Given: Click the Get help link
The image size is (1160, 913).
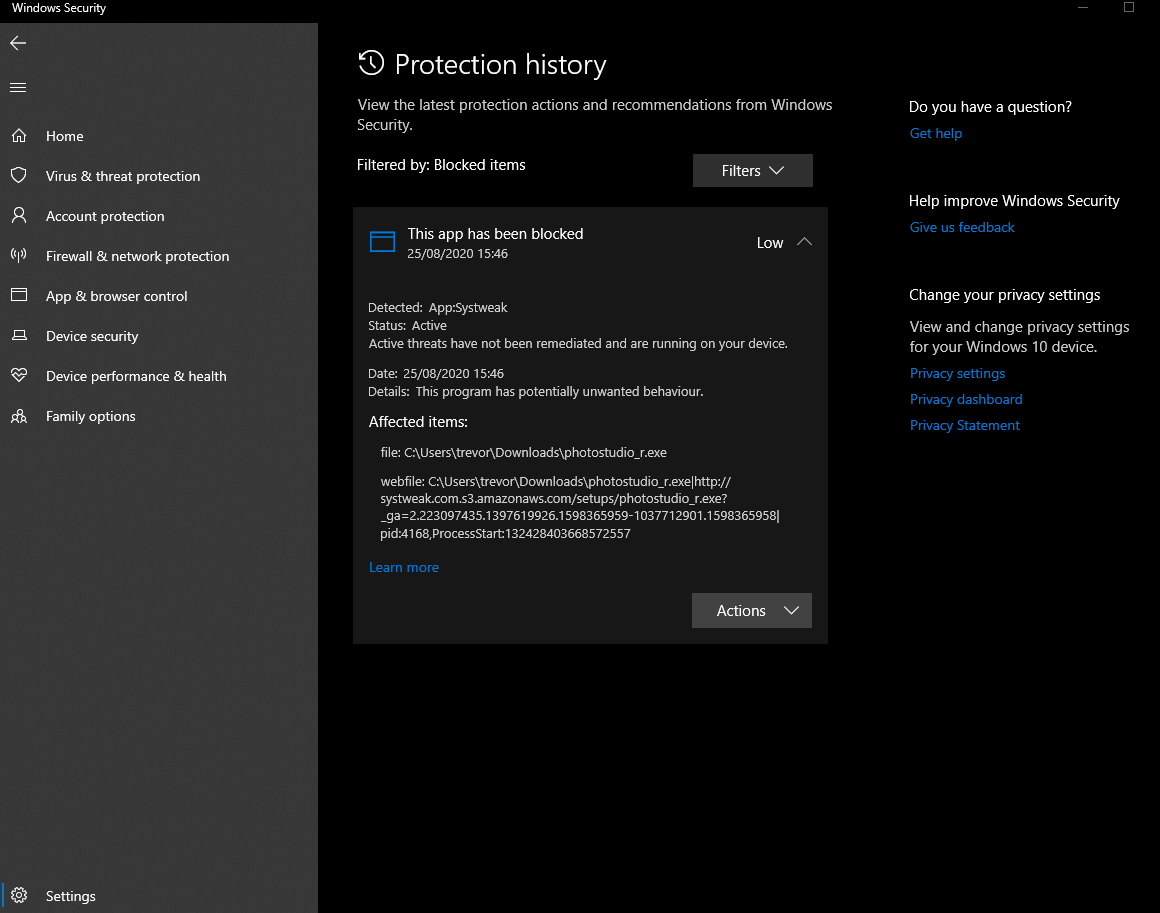Looking at the screenshot, I should 936,133.
